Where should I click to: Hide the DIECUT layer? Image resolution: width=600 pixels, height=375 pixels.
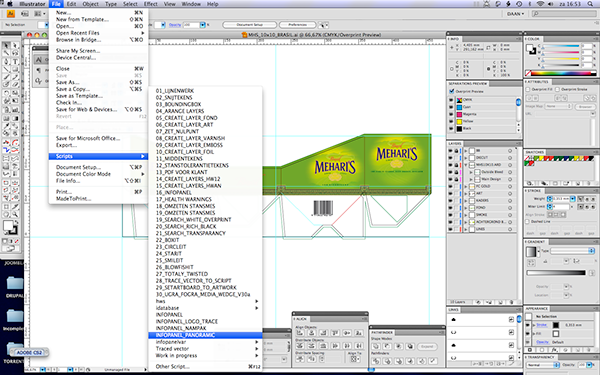click(x=451, y=158)
